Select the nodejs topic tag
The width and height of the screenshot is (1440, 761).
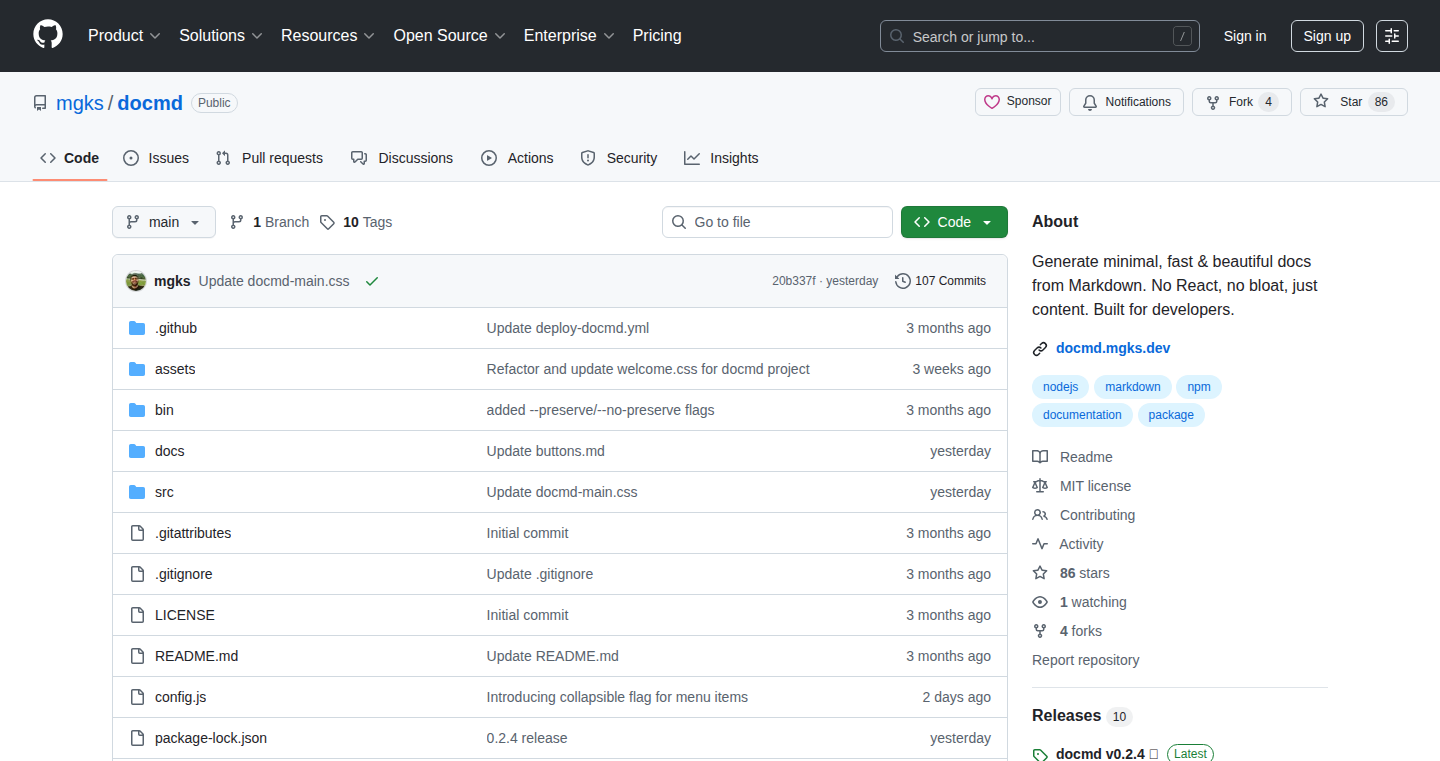1060,387
